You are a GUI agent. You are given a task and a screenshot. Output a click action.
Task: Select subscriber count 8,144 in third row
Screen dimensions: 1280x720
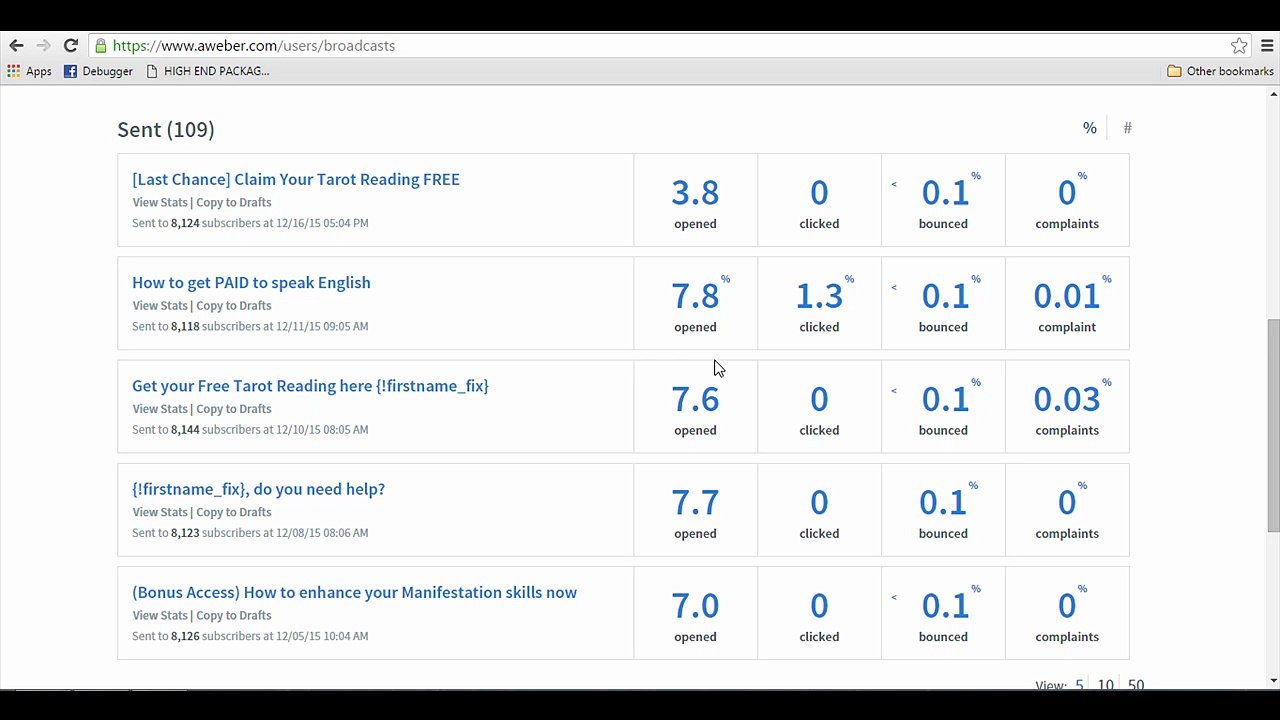[x=185, y=429]
